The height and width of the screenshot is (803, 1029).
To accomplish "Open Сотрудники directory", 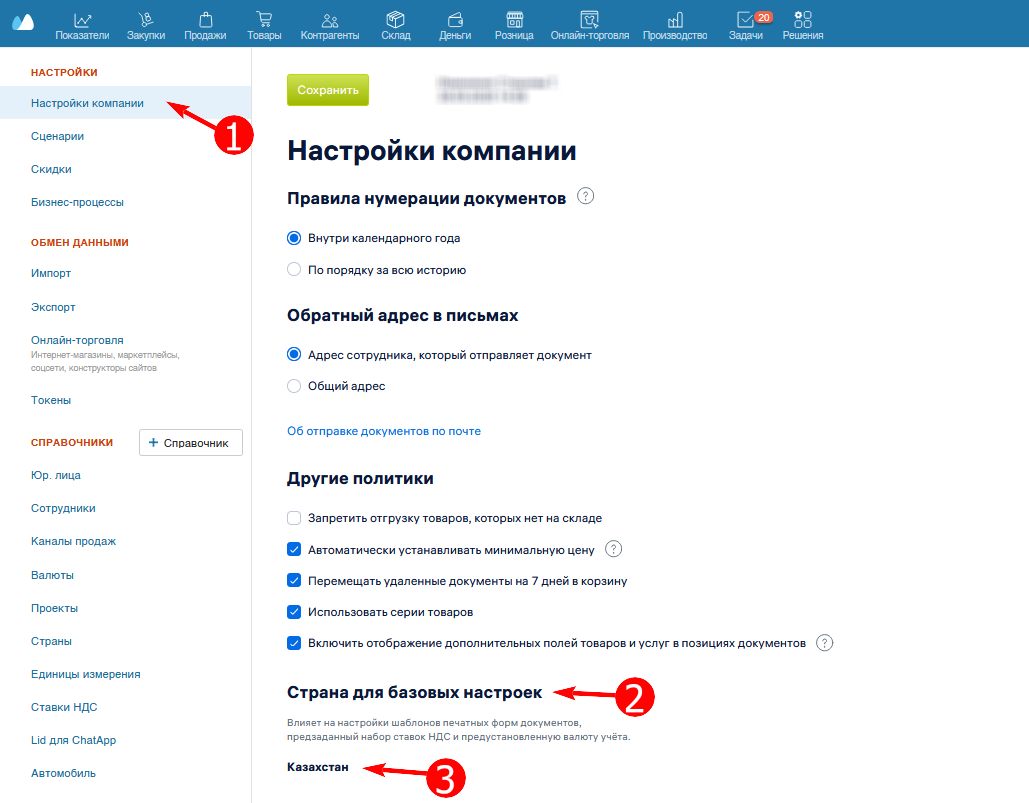I will [x=63, y=508].
